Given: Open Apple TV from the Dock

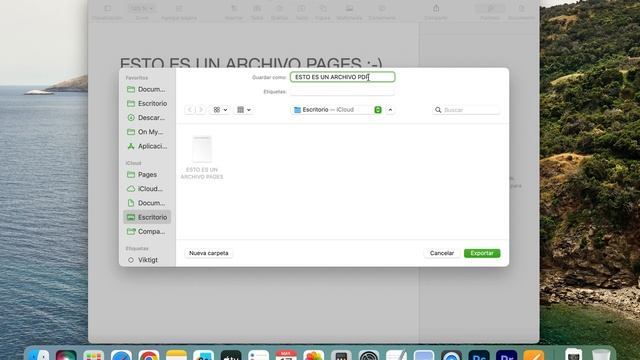Looking at the screenshot, I should click(x=231, y=355).
